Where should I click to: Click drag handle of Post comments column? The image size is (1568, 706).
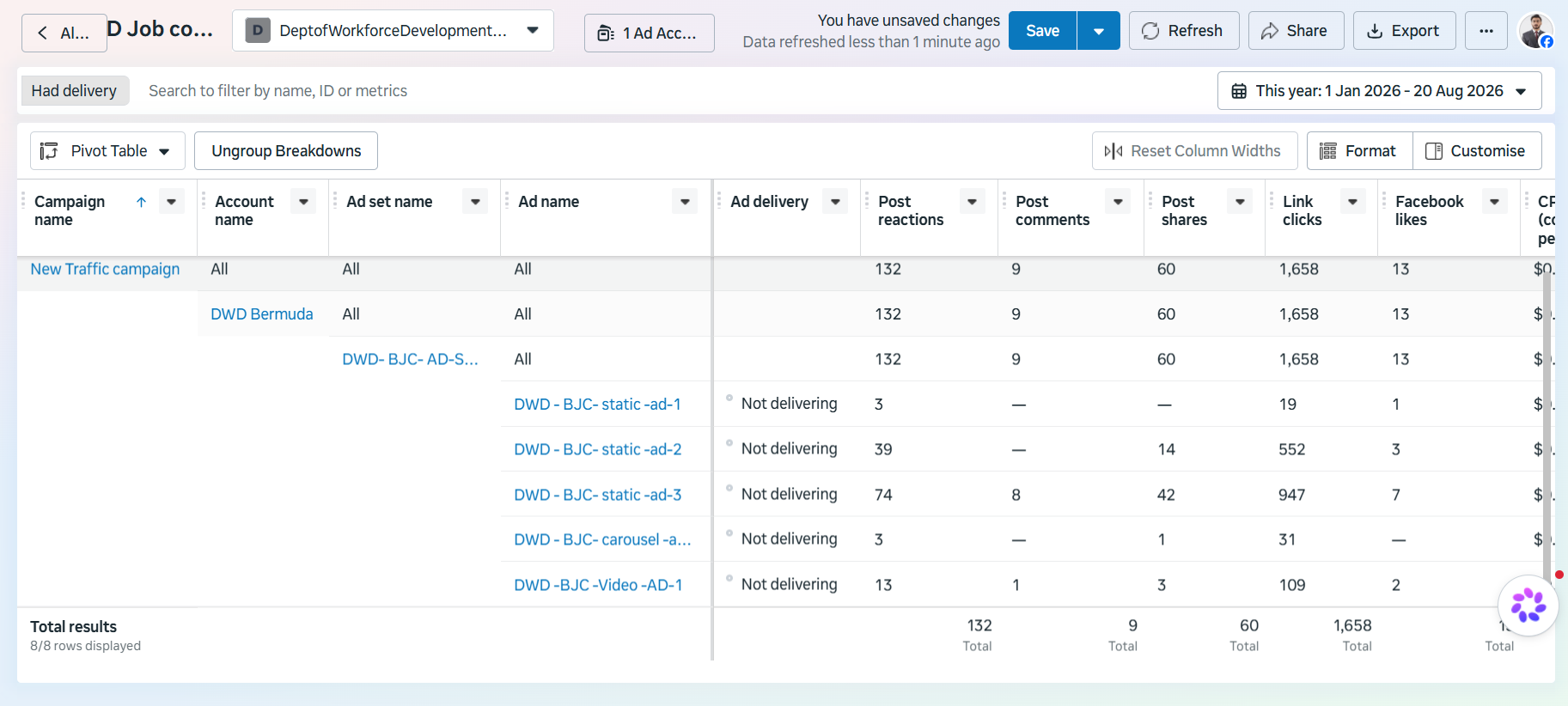(1005, 202)
